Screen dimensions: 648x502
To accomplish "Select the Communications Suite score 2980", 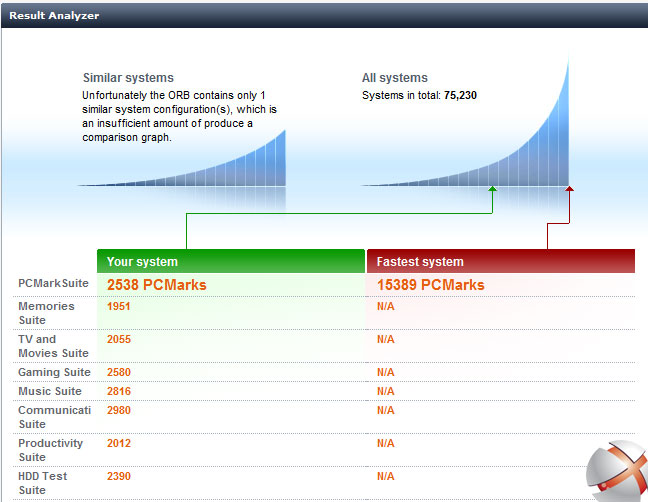I will coord(119,410).
